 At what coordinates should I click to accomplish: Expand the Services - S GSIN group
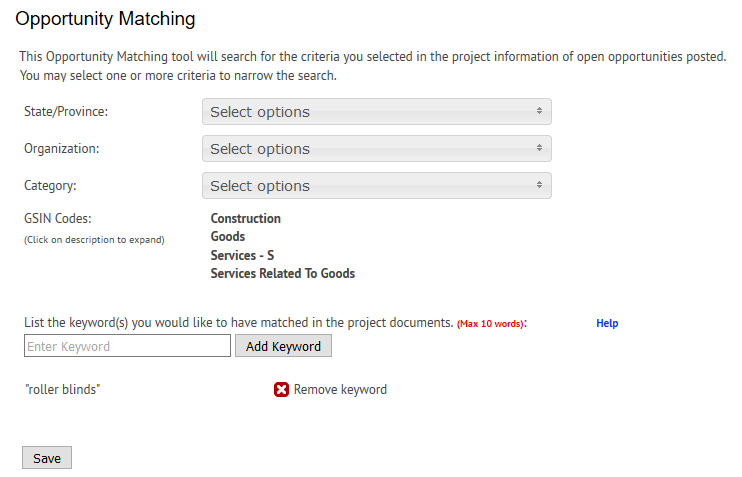point(242,256)
